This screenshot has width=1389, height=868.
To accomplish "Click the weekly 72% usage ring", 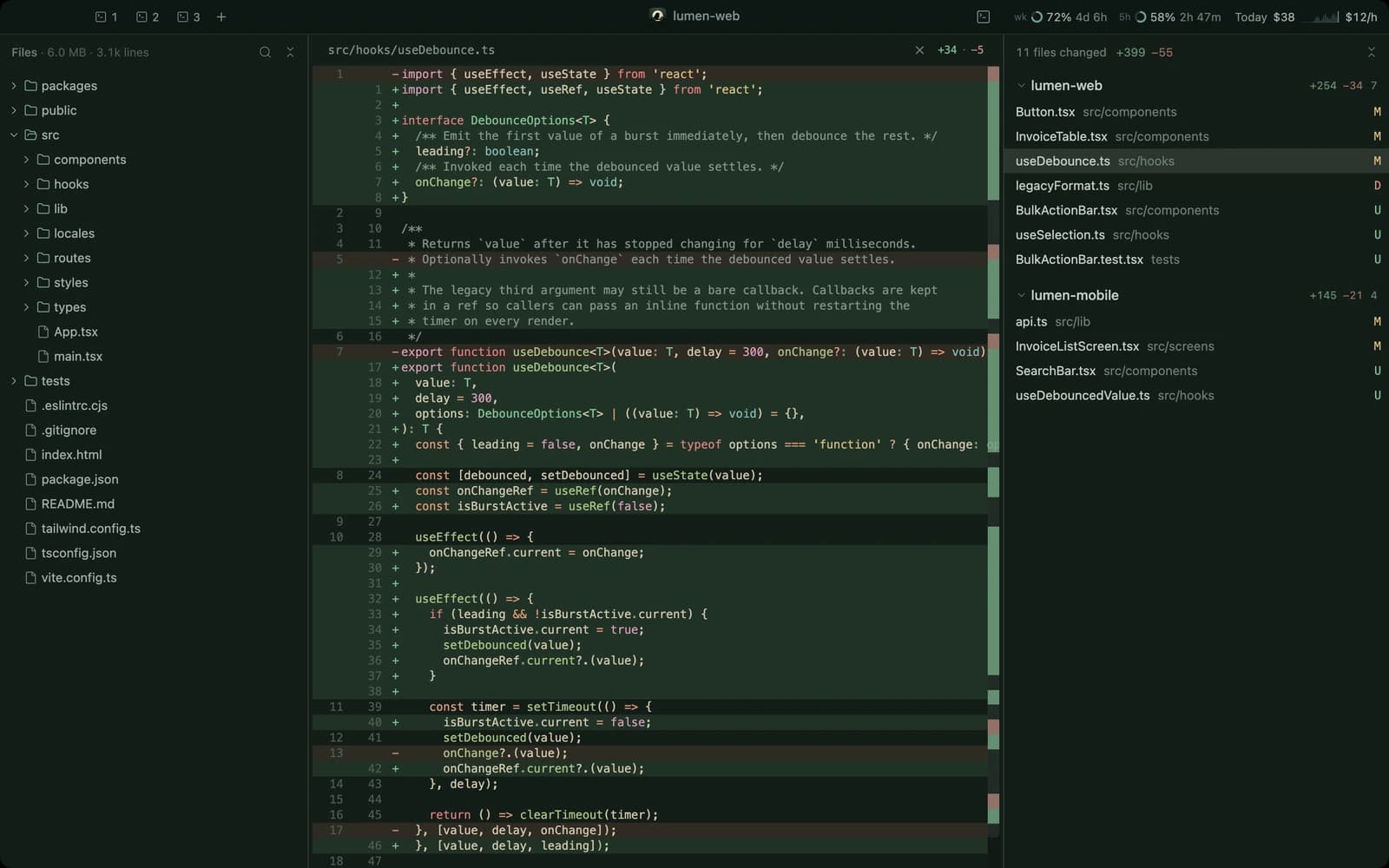I will tap(1037, 16).
